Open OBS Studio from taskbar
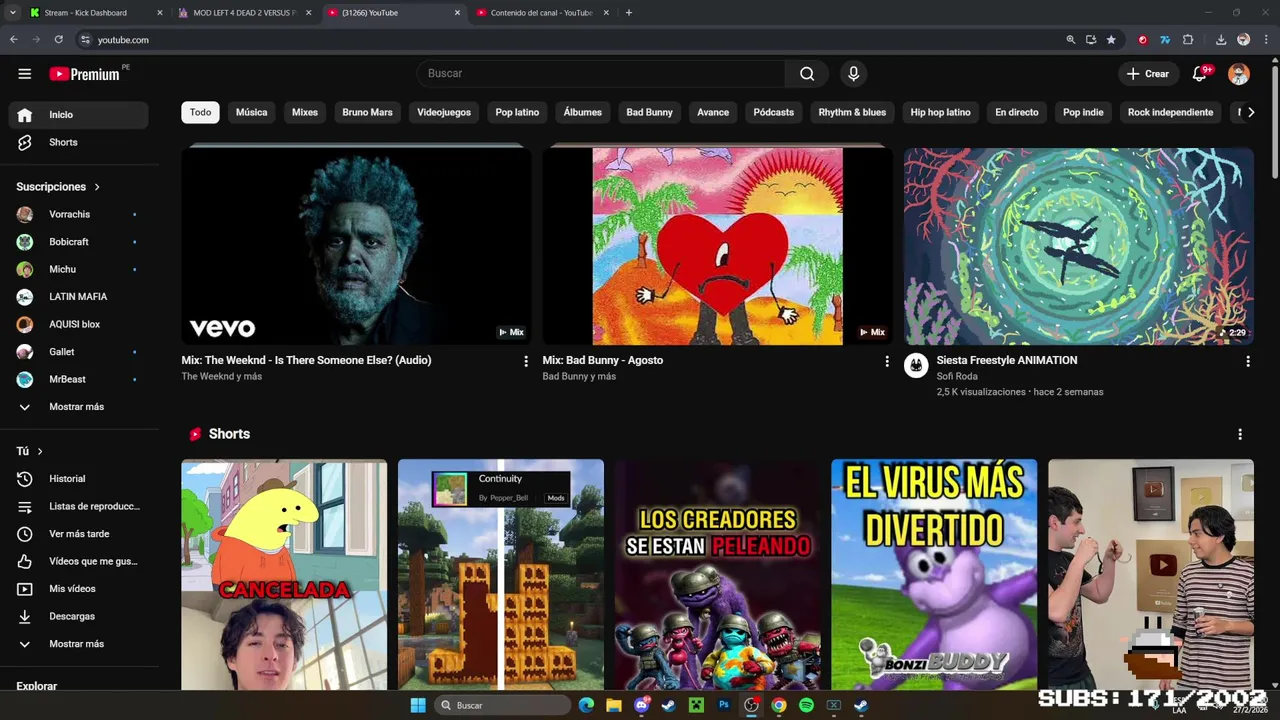Viewport: 1280px width, 720px height. click(x=751, y=706)
